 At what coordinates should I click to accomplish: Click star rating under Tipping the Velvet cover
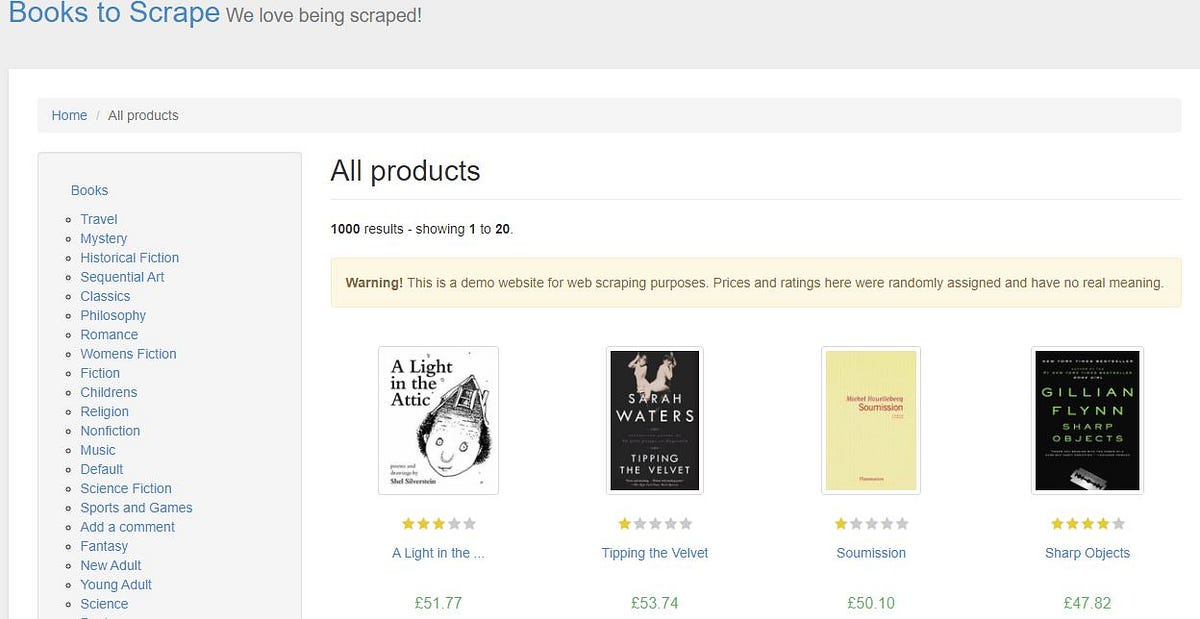654,523
